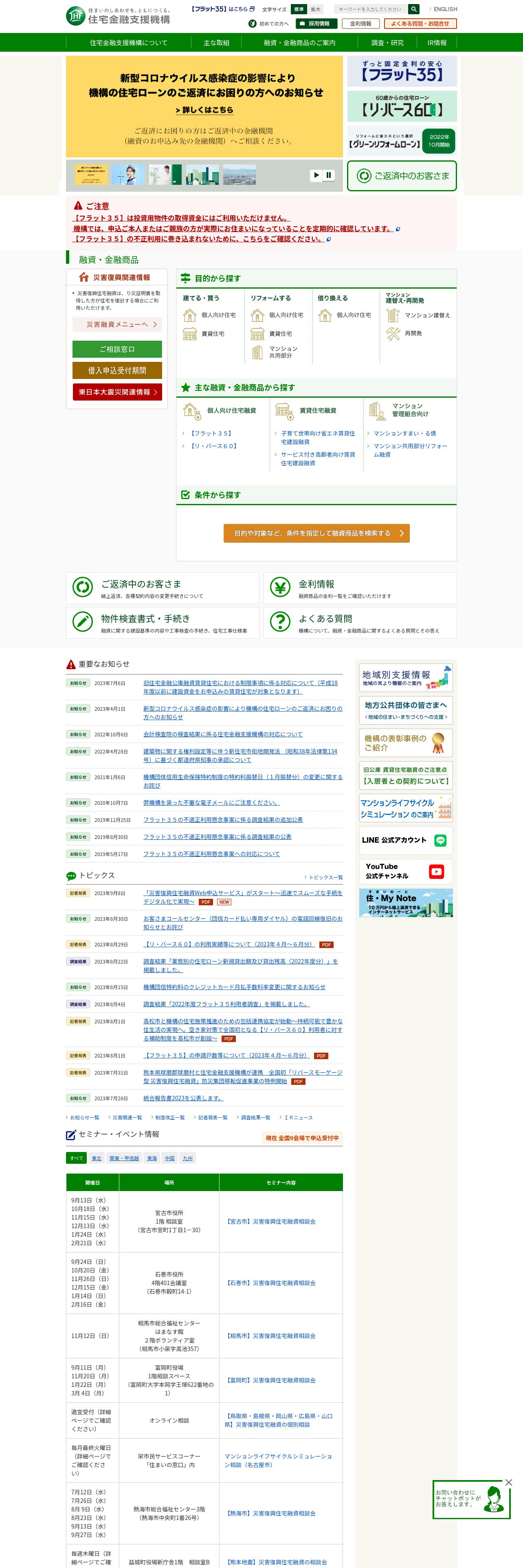Open 東日本大震災関連情報 link
Viewport: 523px width, 1568px height.
(x=117, y=392)
